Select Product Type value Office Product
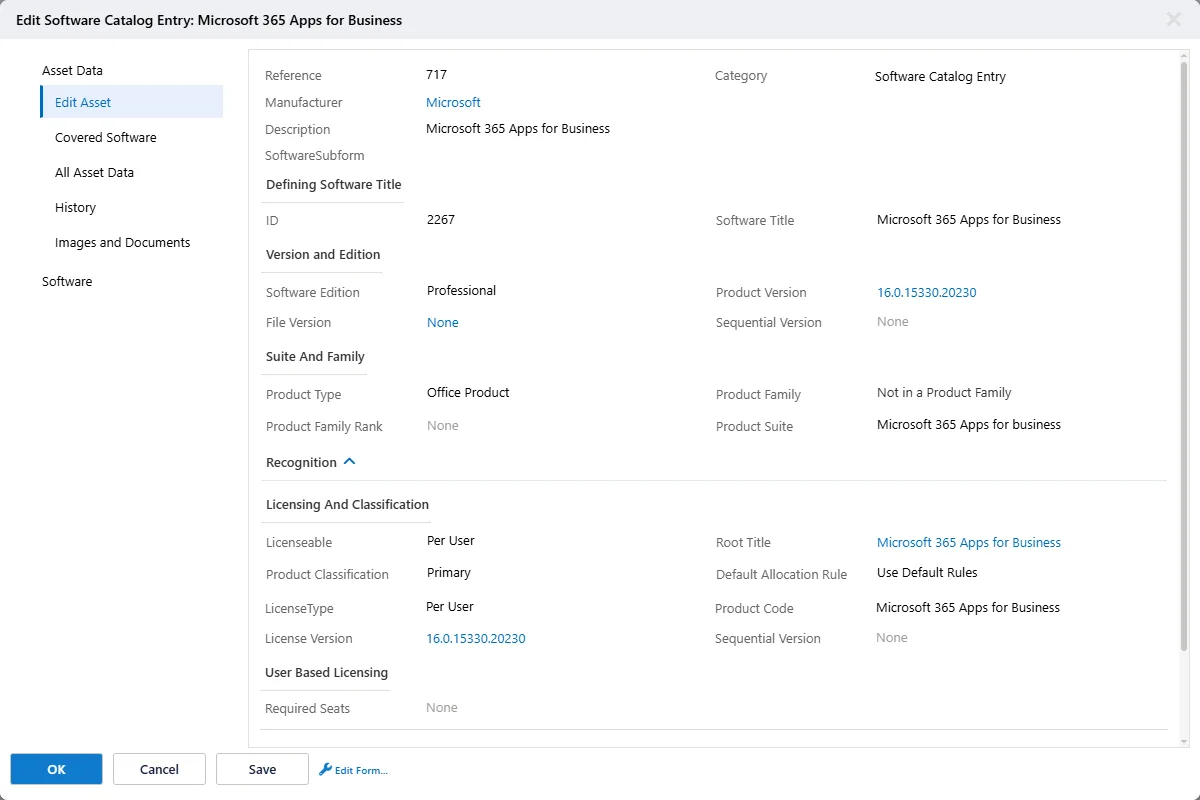This screenshot has height=800, width=1200. point(468,392)
